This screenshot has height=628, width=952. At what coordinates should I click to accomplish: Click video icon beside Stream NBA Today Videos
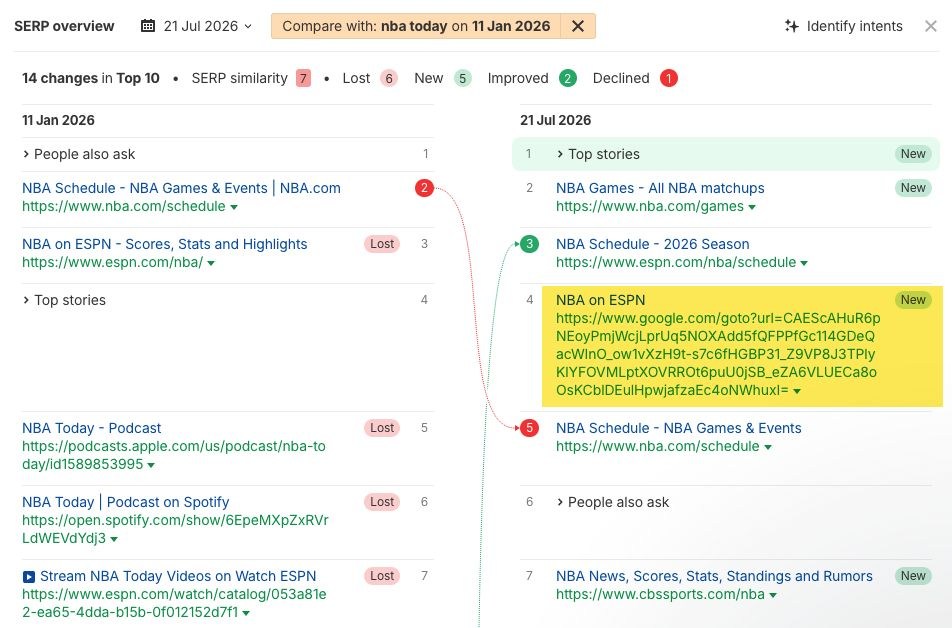coord(29,576)
